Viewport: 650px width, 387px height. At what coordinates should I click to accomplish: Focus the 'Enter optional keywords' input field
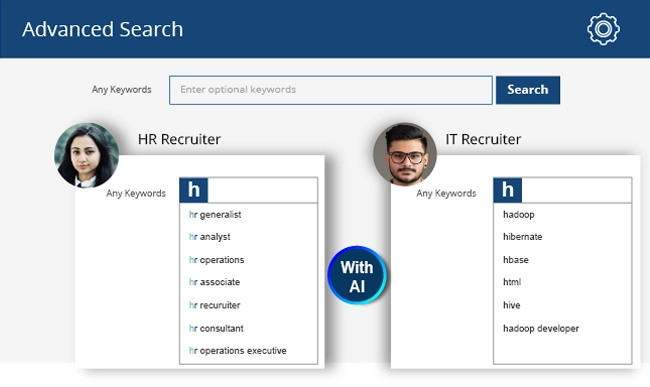tap(331, 90)
